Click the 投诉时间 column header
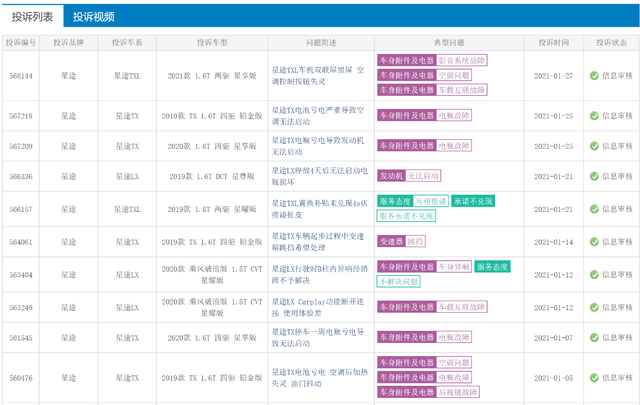 [x=553, y=43]
